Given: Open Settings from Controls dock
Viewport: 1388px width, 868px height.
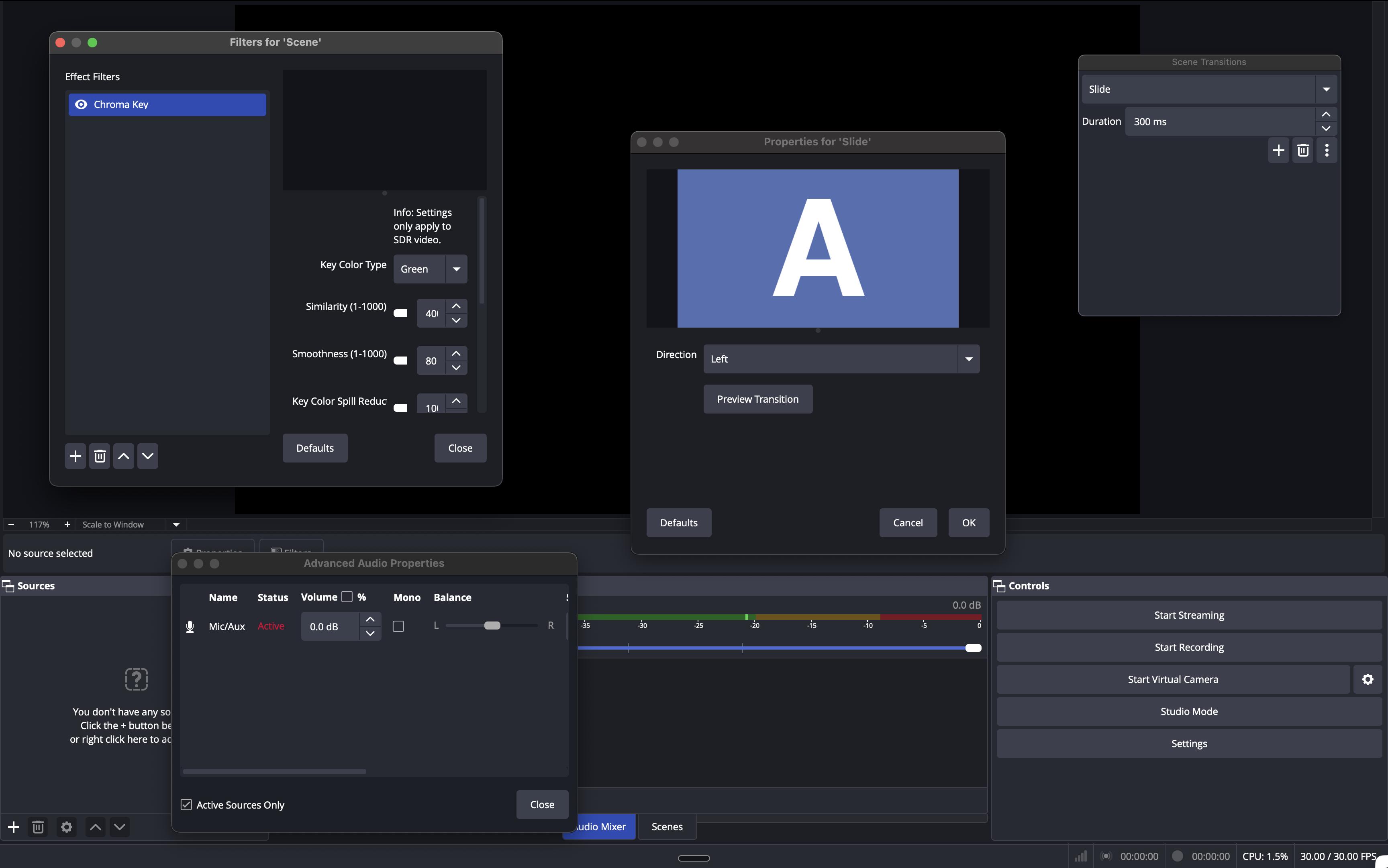Looking at the screenshot, I should (1189, 744).
